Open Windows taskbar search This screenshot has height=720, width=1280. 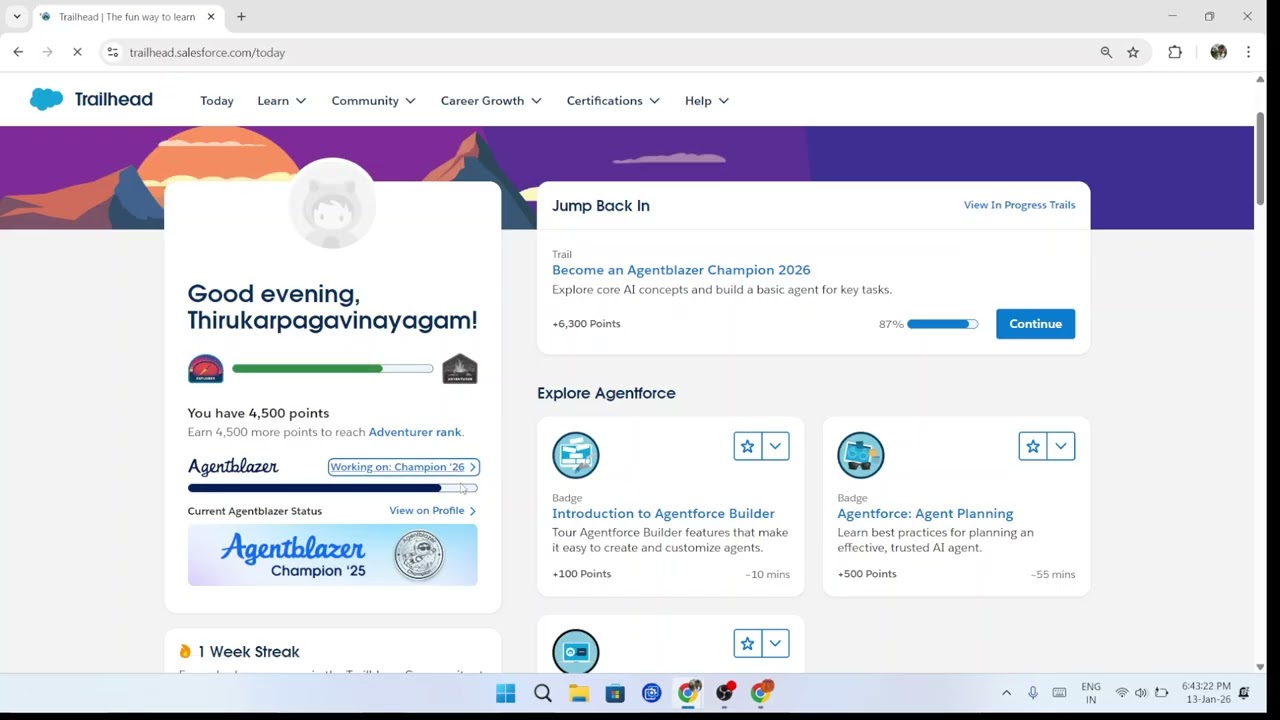(x=543, y=693)
